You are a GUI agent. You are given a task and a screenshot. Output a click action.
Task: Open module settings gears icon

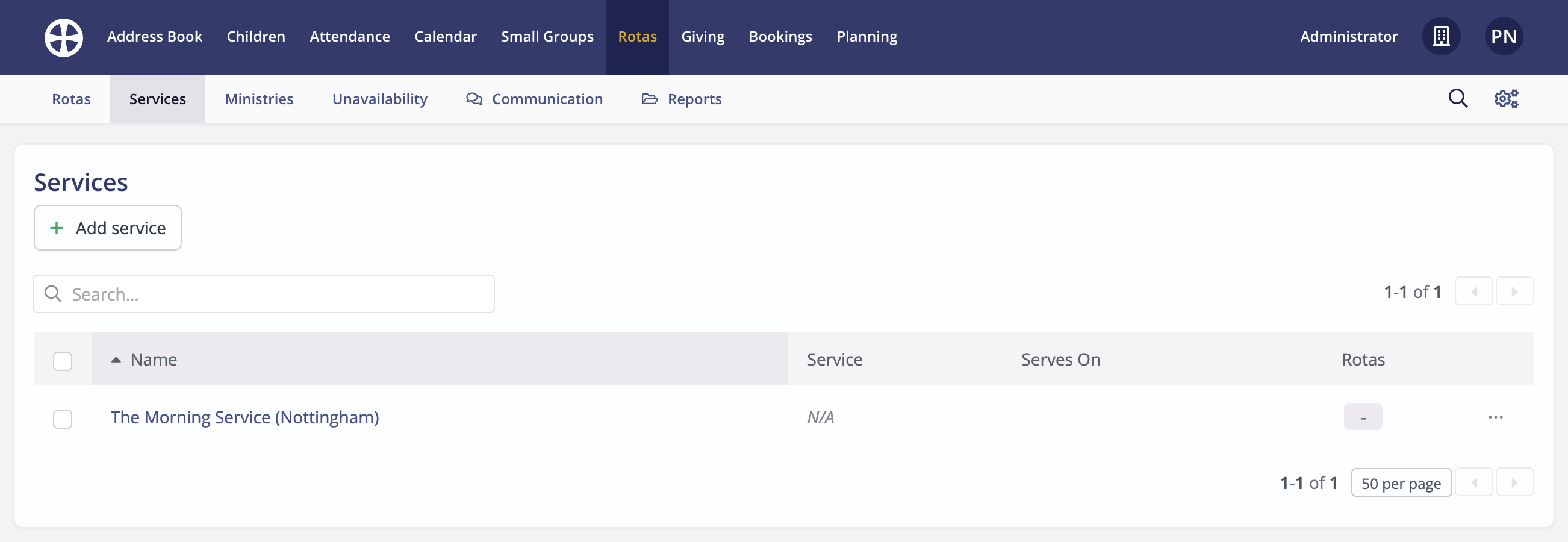click(x=1505, y=99)
